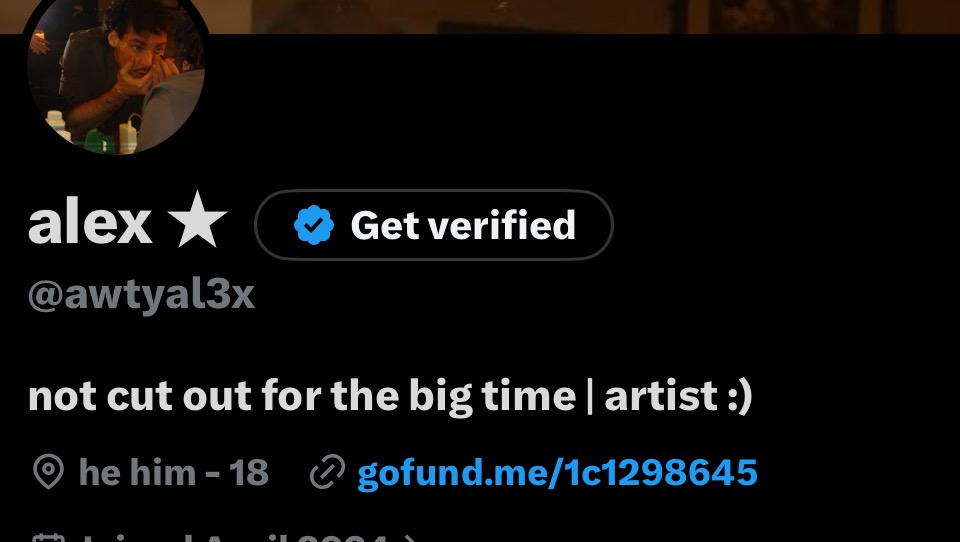Select the "he him - 18" location text

[173, 473]
